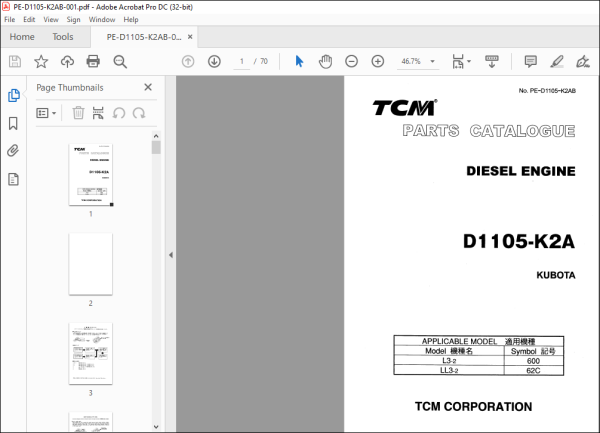The height and width of the screenshot is (433, 600).
Task: Open Page Thumbnails sidebar icon
Action: click(x=14, y=95)
